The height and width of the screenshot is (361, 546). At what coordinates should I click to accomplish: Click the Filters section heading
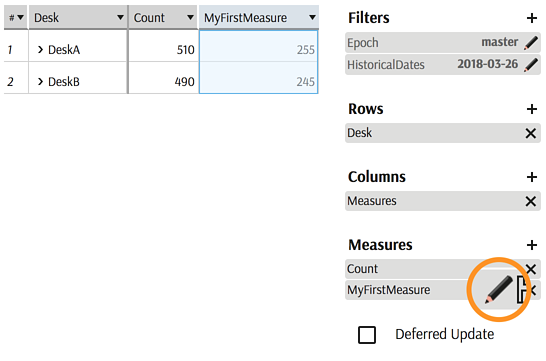pyautogui.click(x=369, y=18)
